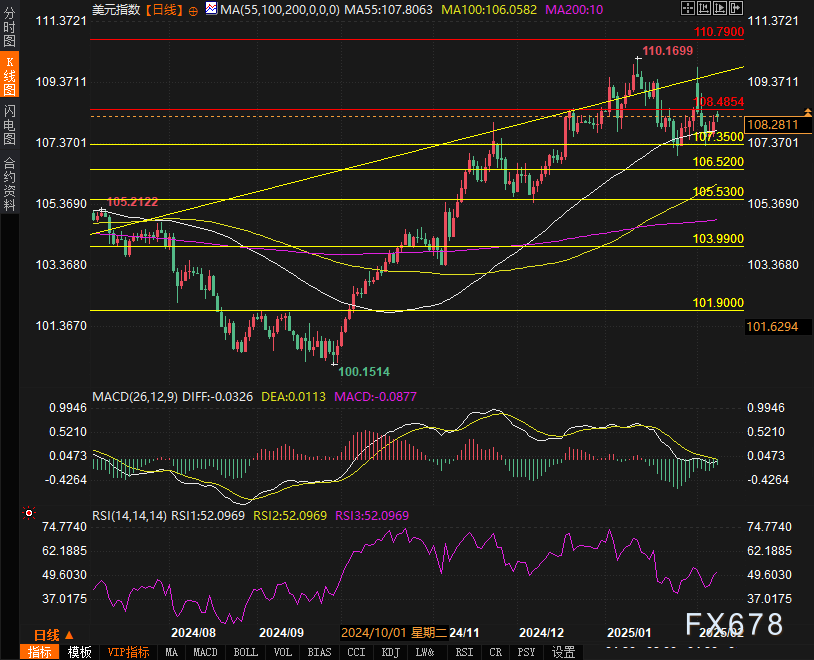Toggle the BOLL indicator button
The image size is (814, 660).
pyautogui.click(x=244, y=652)
